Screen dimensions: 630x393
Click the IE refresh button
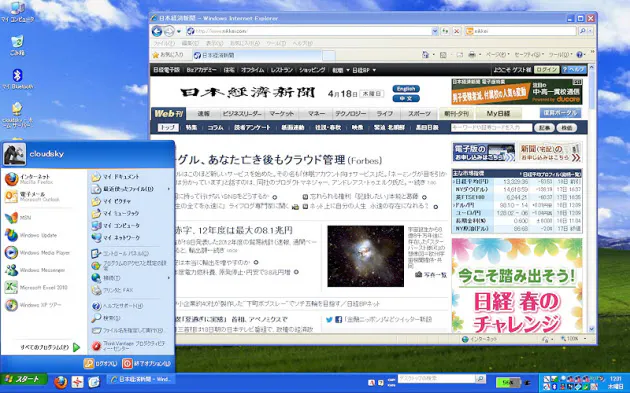pos(445,31)
